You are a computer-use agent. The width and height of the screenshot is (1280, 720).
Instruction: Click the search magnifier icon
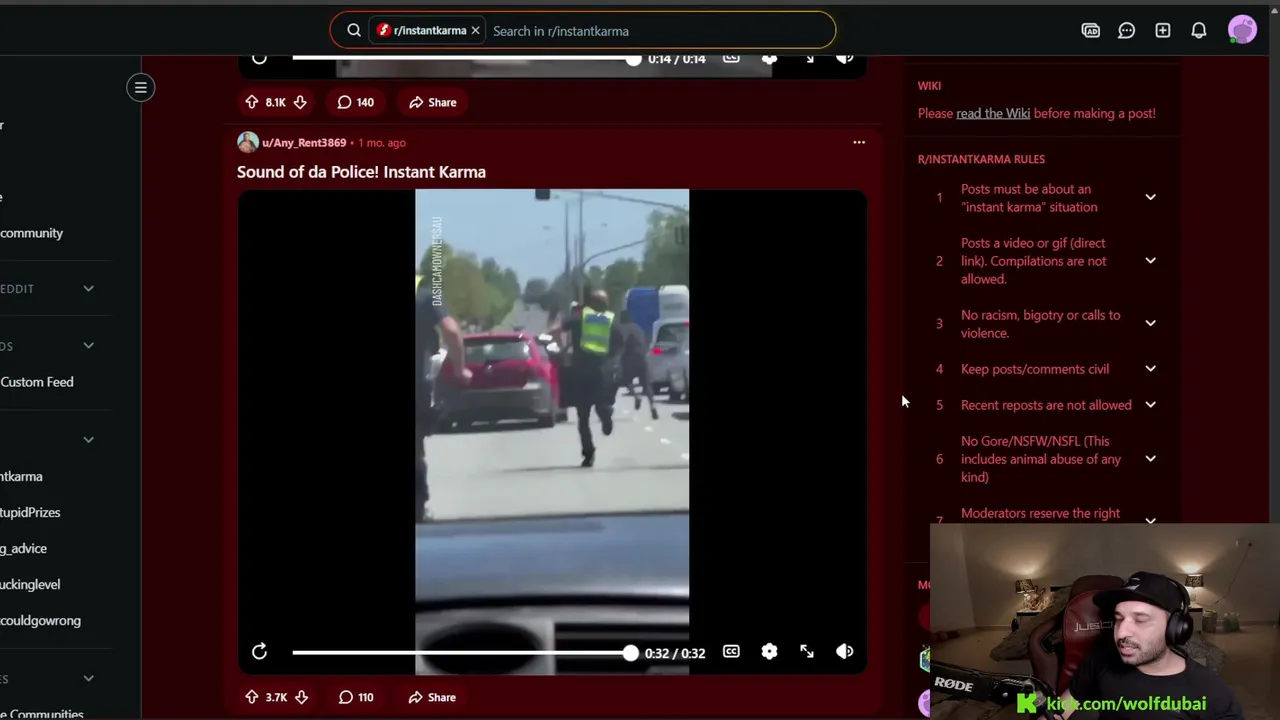pos(354,31)
